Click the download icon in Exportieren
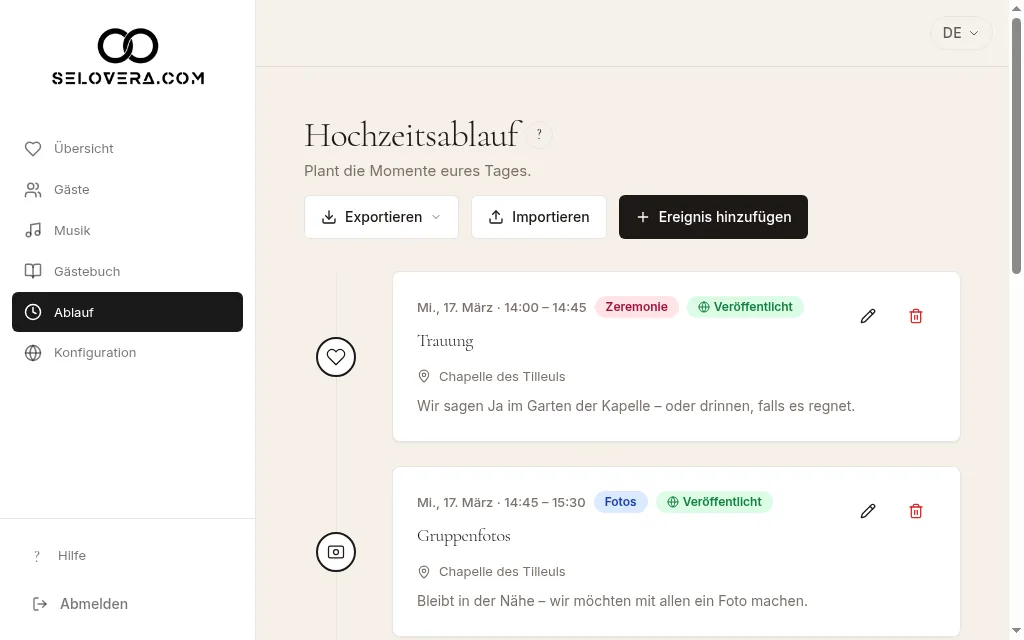1024x640 pixels. point(329,217)
